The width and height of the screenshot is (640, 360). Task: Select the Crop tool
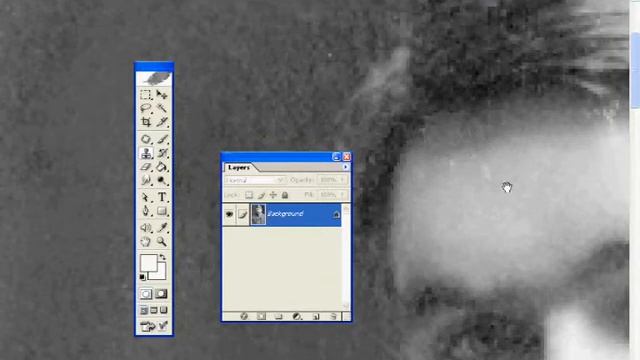point(146,122)
